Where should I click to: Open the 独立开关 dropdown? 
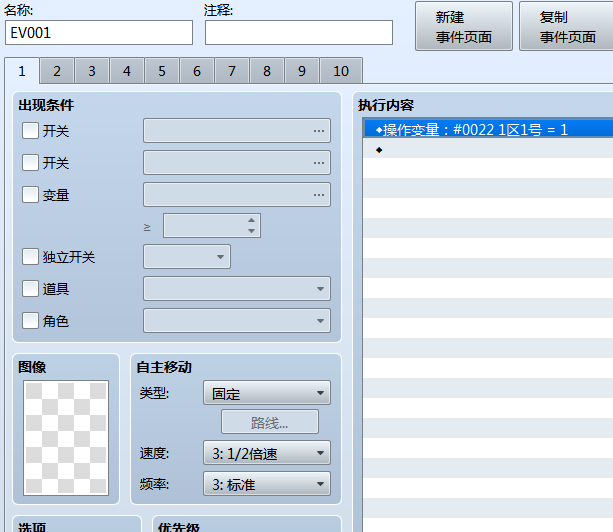point(187,257)
